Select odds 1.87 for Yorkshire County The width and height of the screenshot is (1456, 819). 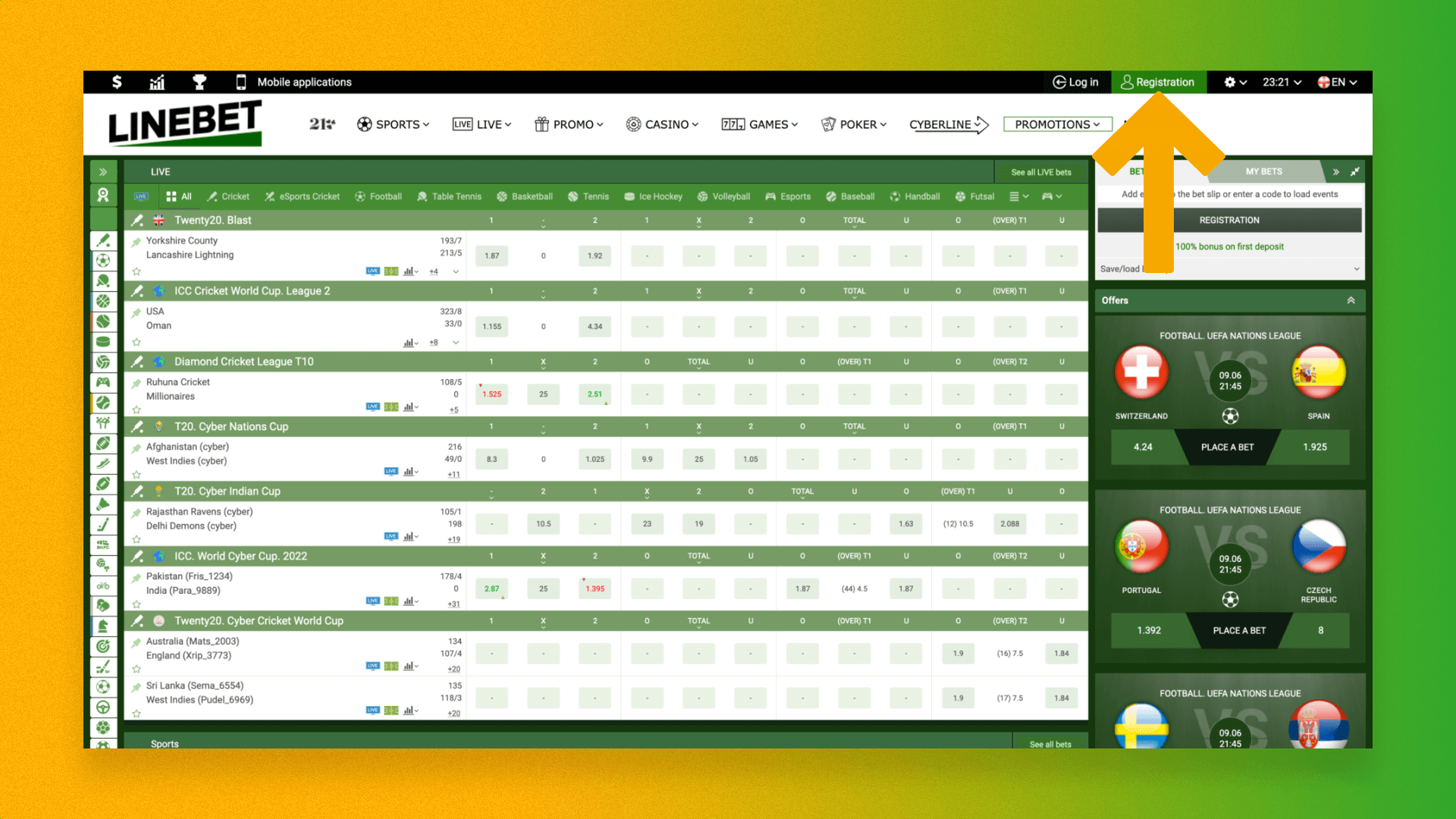(x=492, y=256)
